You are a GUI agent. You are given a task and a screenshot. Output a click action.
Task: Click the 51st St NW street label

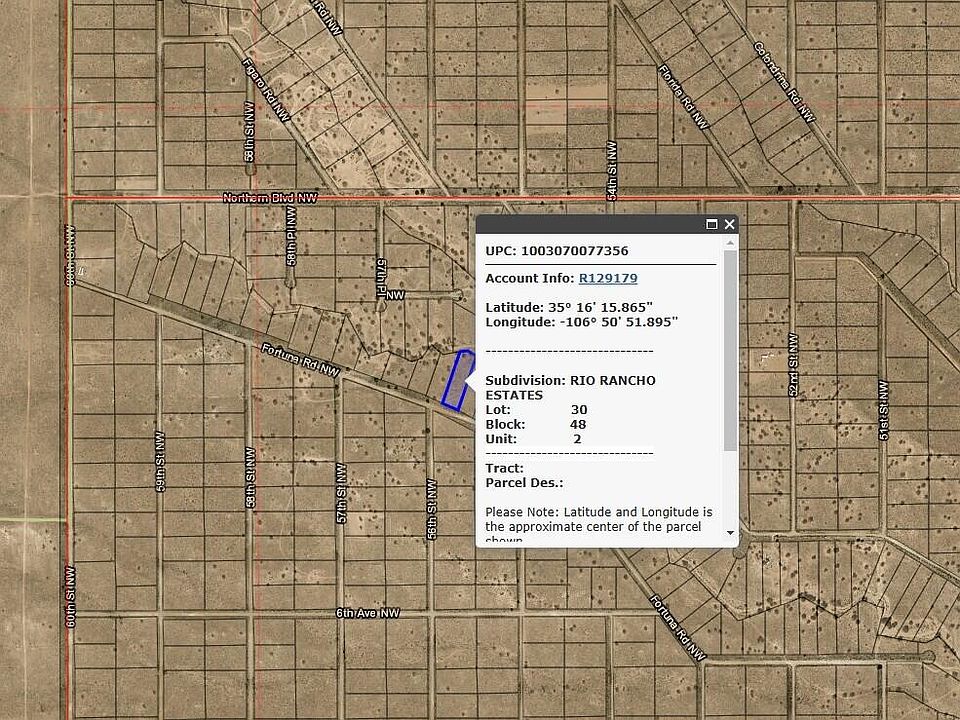click(885, 410)
